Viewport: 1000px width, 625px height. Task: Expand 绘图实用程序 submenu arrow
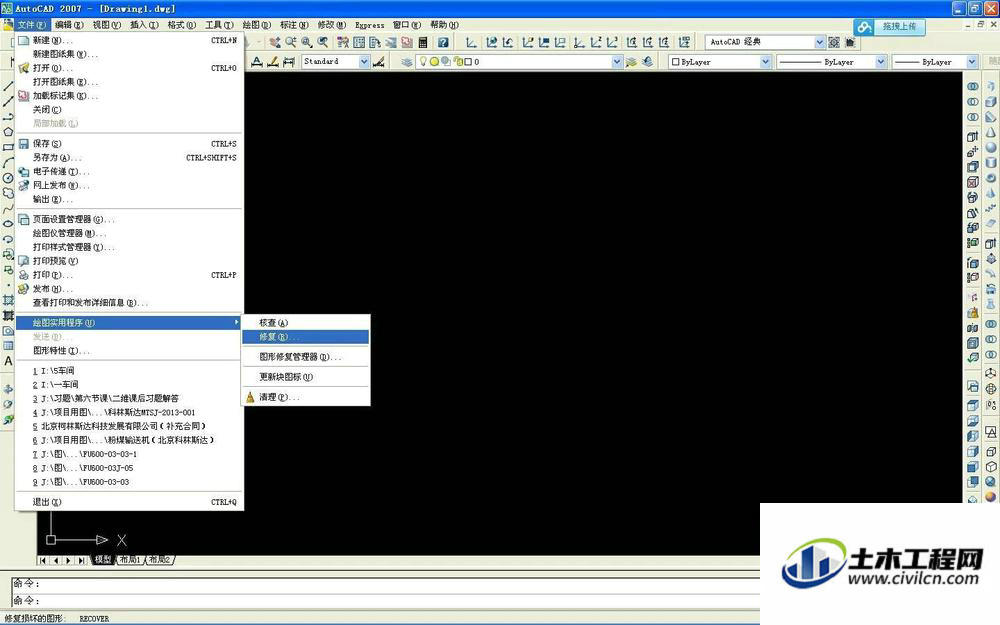[236, 323]
